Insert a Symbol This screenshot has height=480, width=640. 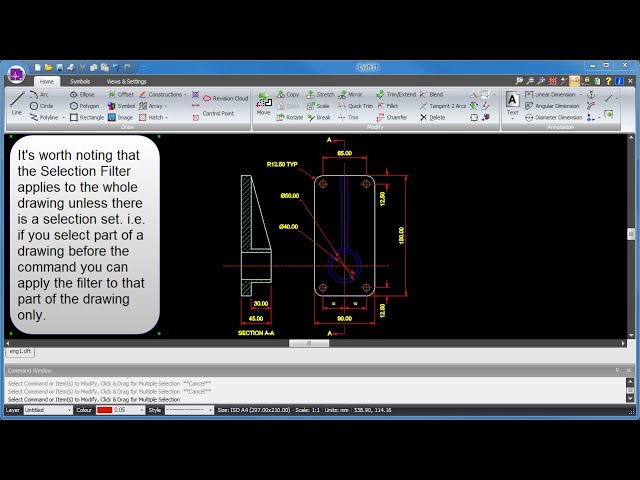coord(121,106)
